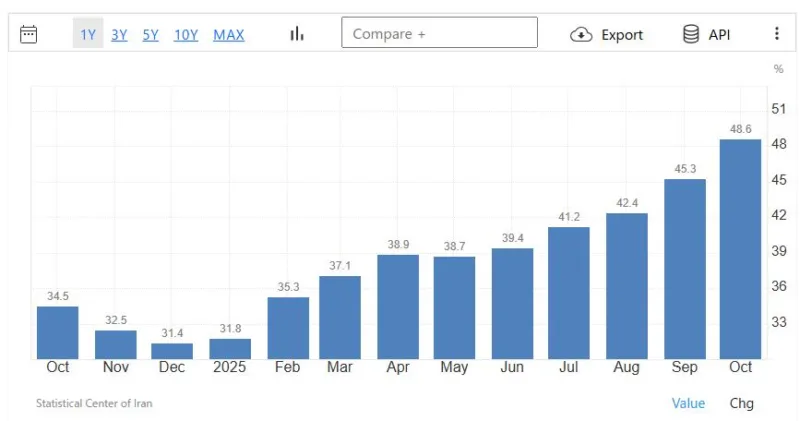800x421 pixels.
Task: Click the Export cloud download icon
Action: click(581, 34)
